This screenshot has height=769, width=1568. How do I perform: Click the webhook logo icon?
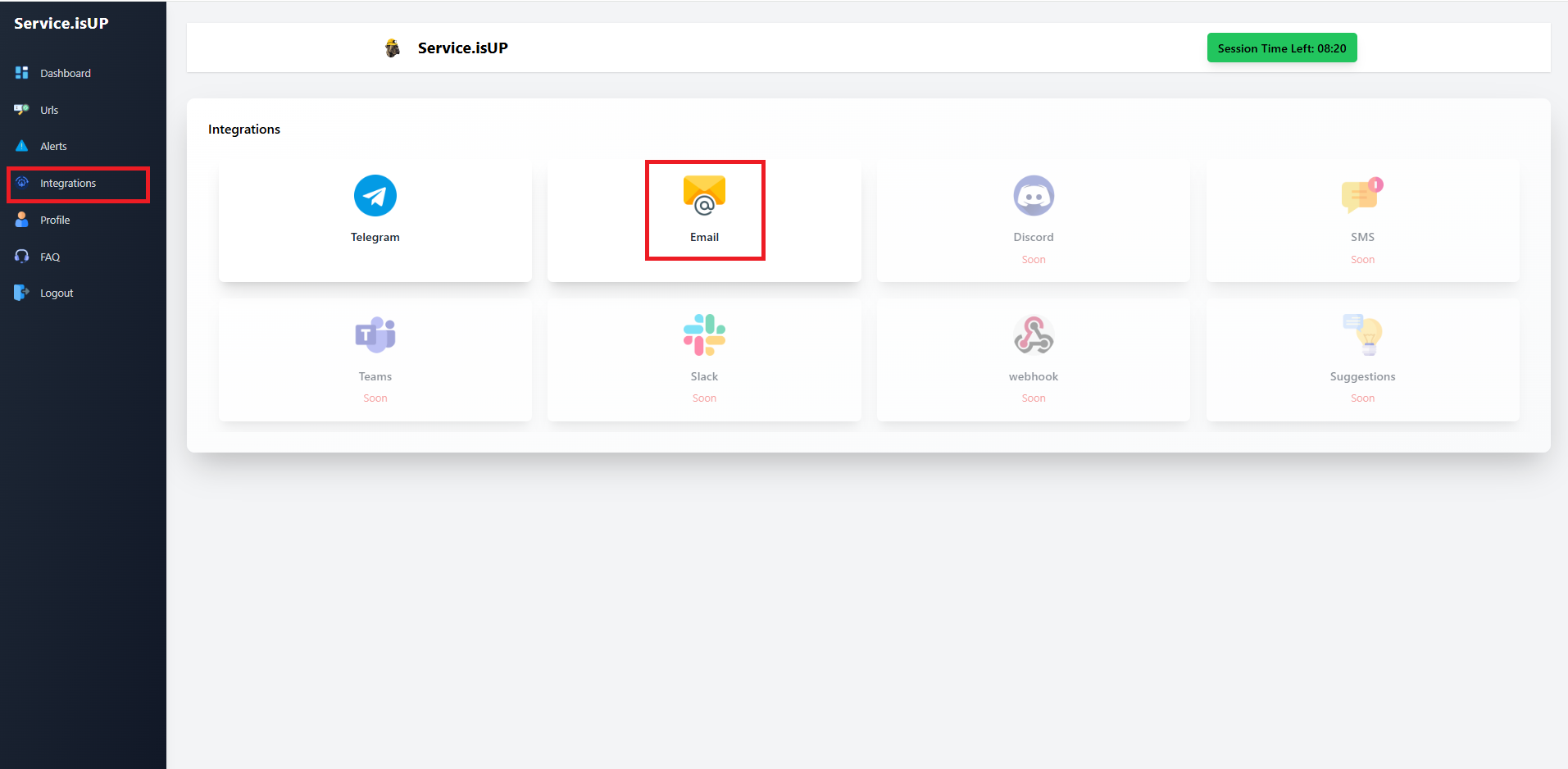point(1034,334)
